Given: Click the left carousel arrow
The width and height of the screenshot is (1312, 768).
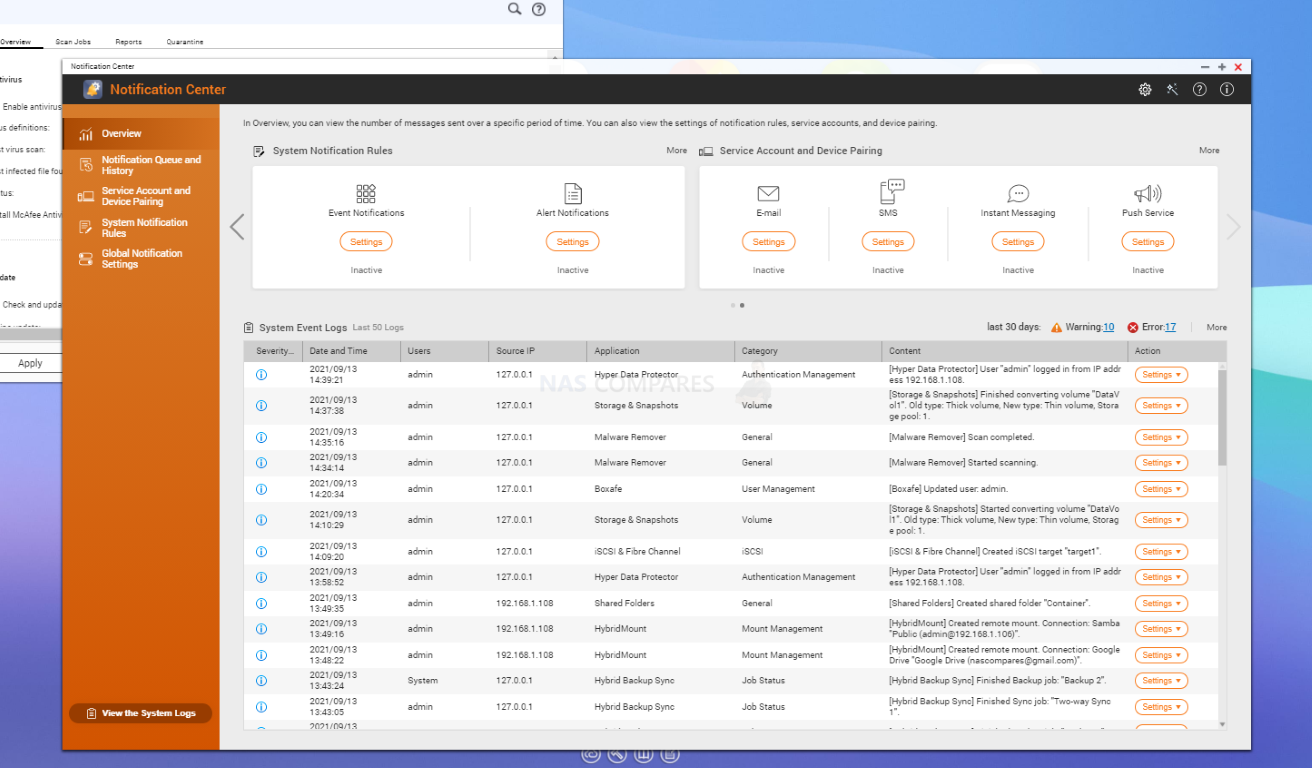Looking at the screenshot, I should [x=237, y=227].
